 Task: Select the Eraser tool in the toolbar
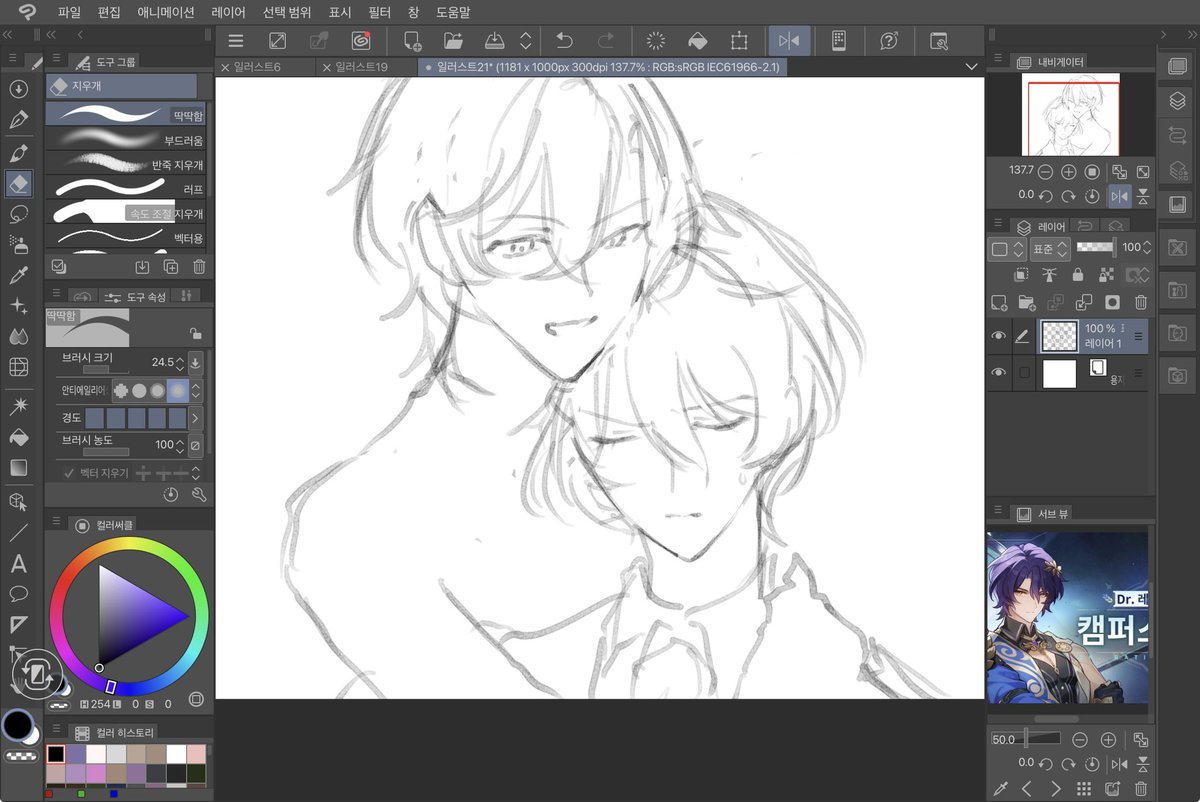[x=18, y=184]
